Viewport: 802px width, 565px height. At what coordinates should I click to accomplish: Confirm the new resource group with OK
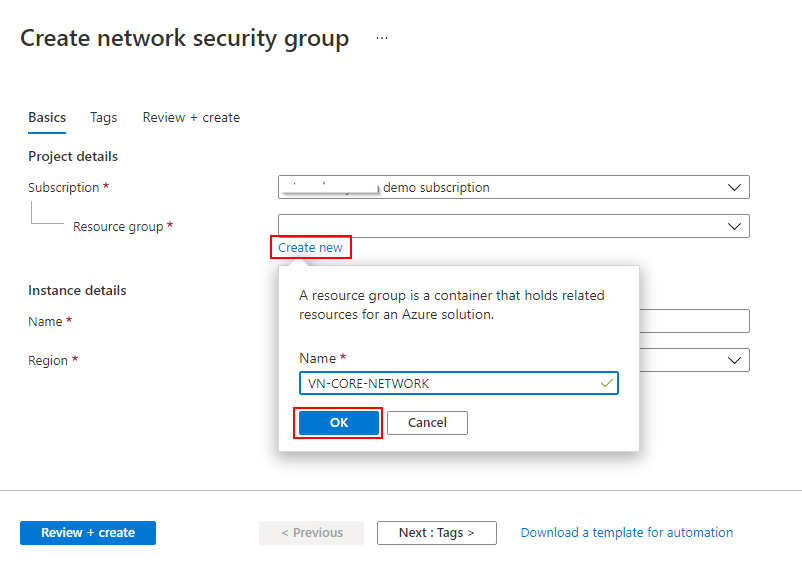pyautogui.click(x=339, y=423)
